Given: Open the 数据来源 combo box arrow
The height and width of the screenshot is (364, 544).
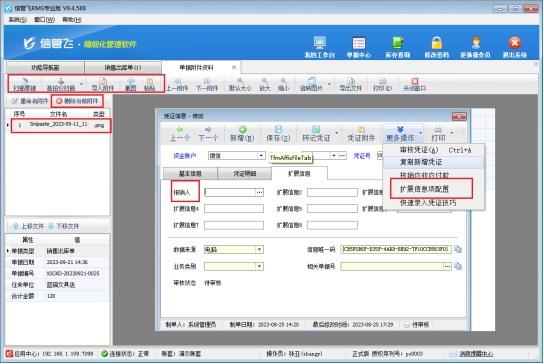Looking at the screenshot, I should (x=259, y=249).
